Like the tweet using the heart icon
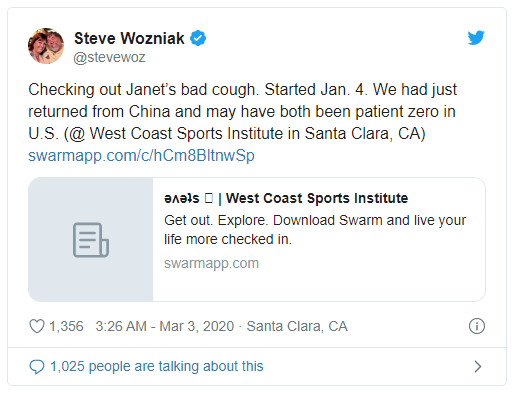 point(37,326)
